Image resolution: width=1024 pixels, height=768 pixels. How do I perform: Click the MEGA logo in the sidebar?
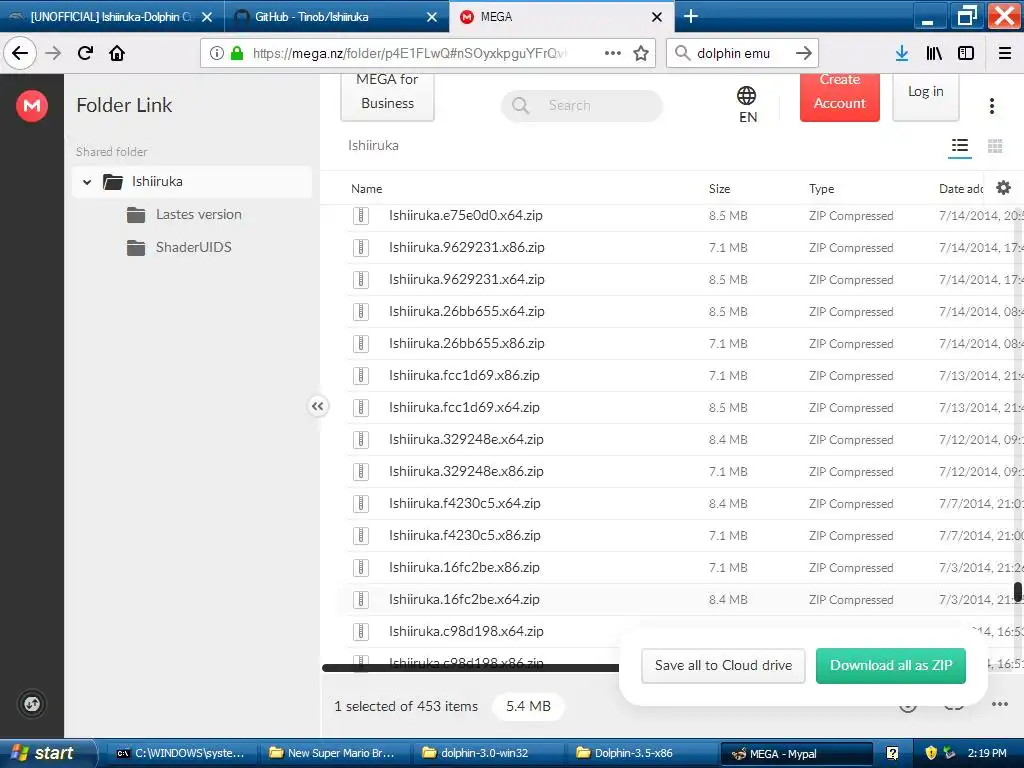(32, 105)
